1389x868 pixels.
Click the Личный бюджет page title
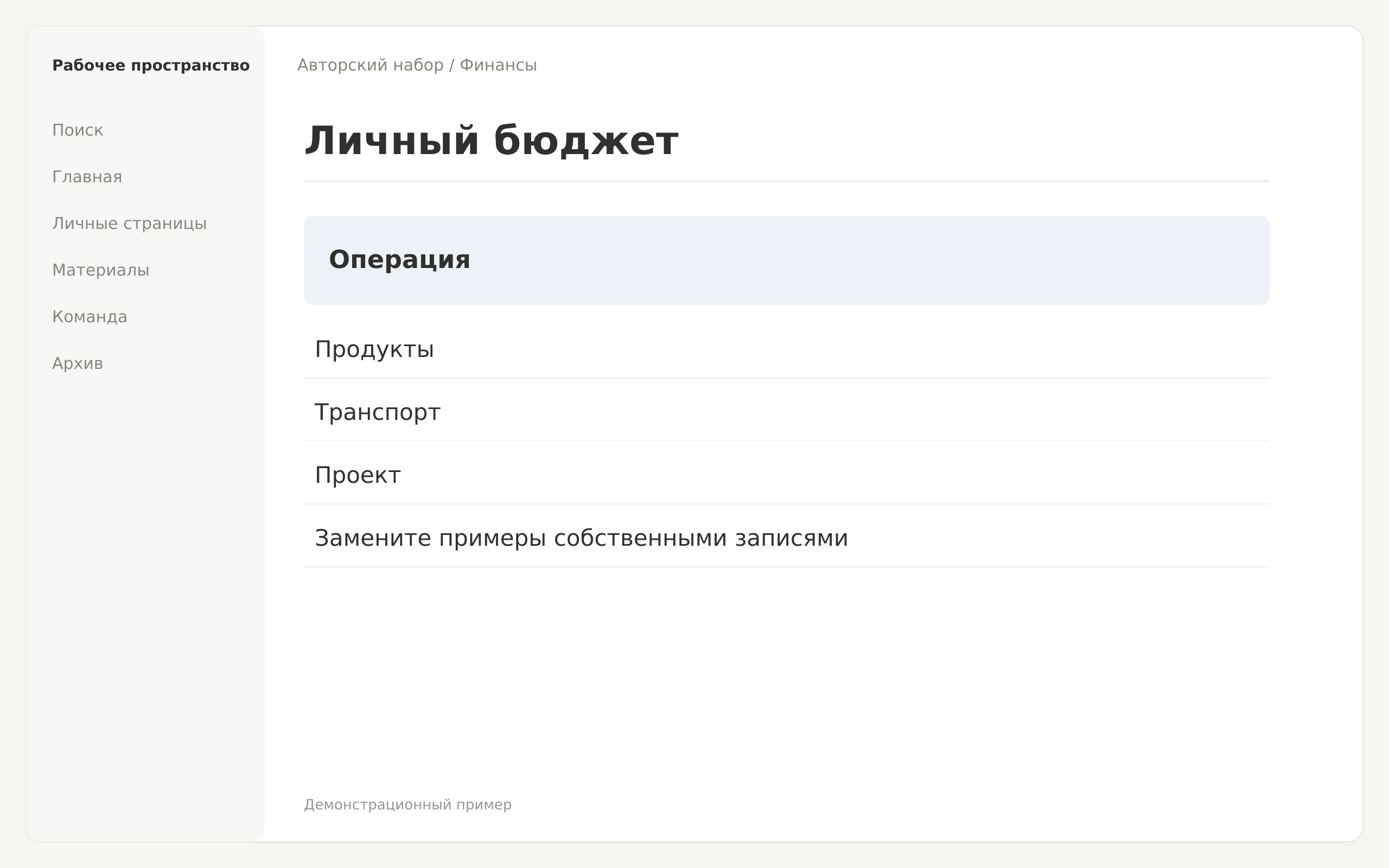point(492,141)
